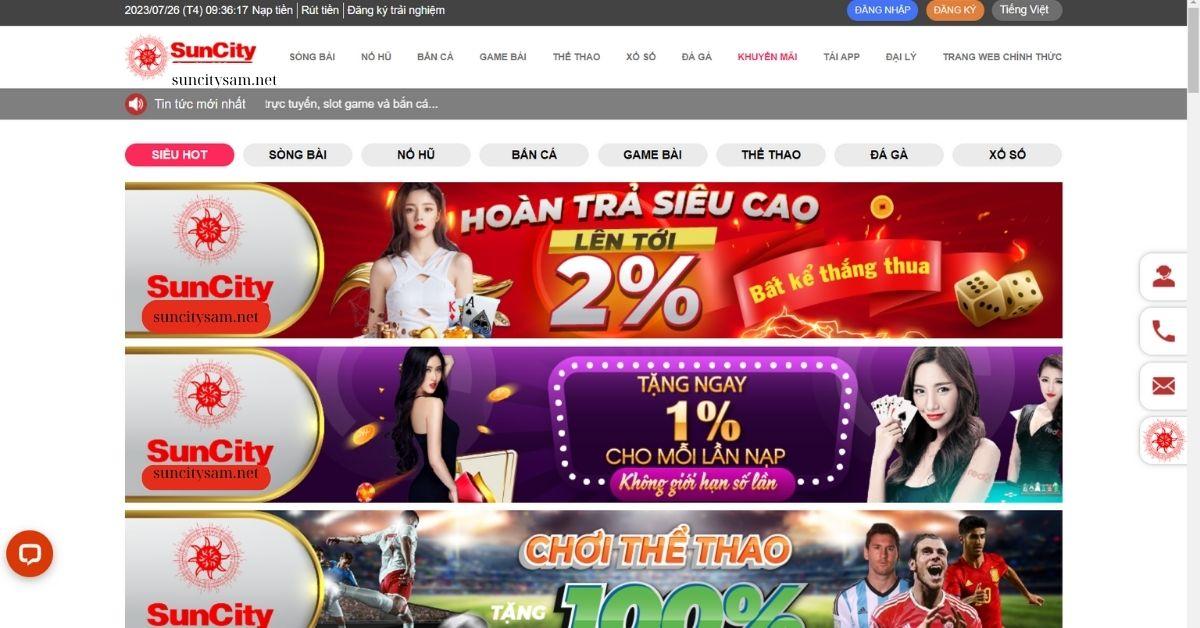Click the page vertical scrollbar
Image resolution: width=1200 pixels, height=628 pixels.
pyautogui.click(x=1192, y=314)
